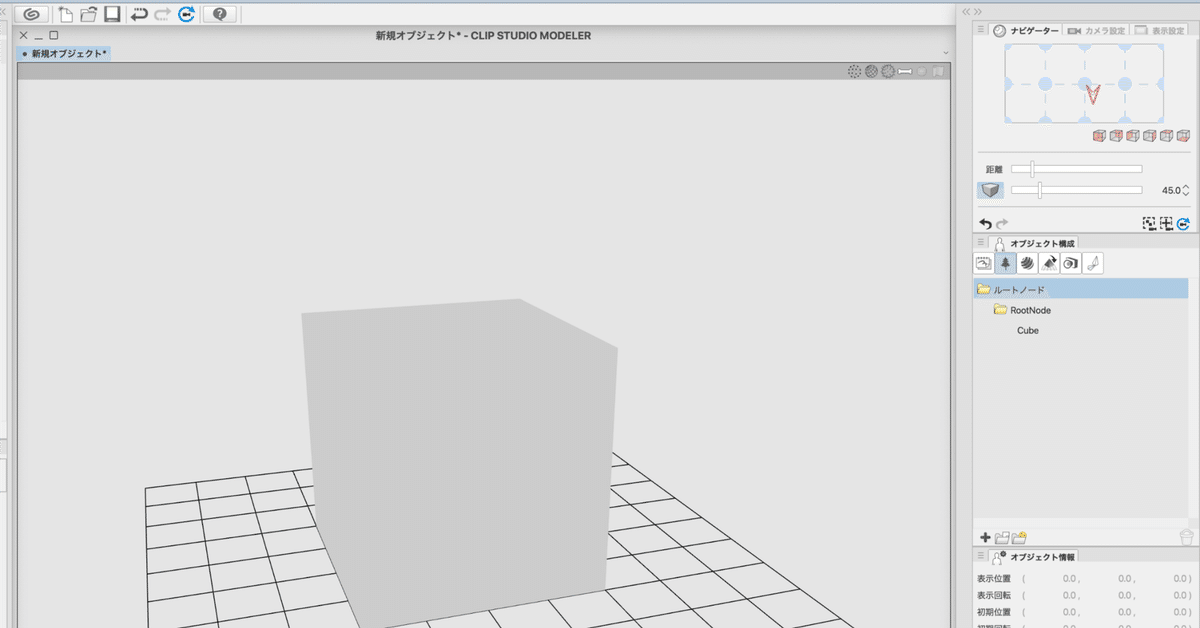Click the fourth cube view preset icon
The height and width of the screenshot is (628, 1200).
coord(1150,136)
